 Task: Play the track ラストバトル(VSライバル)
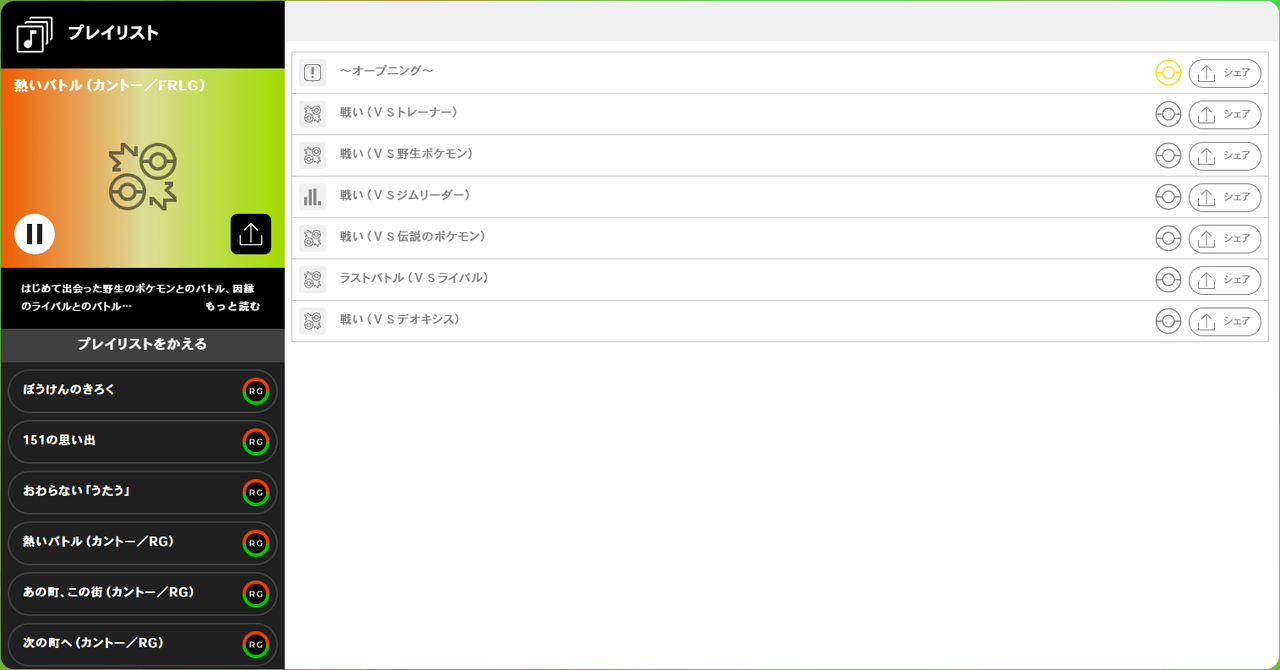tap(414, 278)
